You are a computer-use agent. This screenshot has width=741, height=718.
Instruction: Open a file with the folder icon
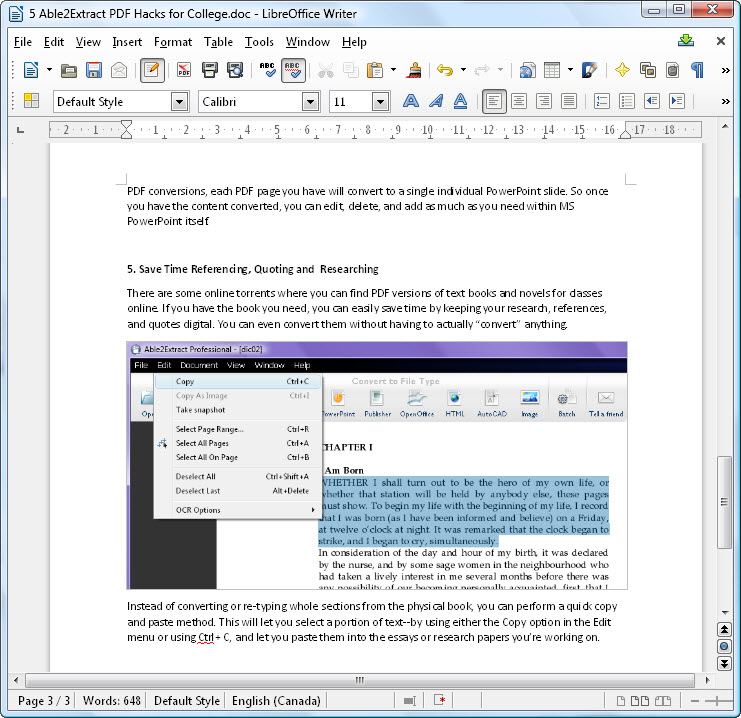click(69, 70)
